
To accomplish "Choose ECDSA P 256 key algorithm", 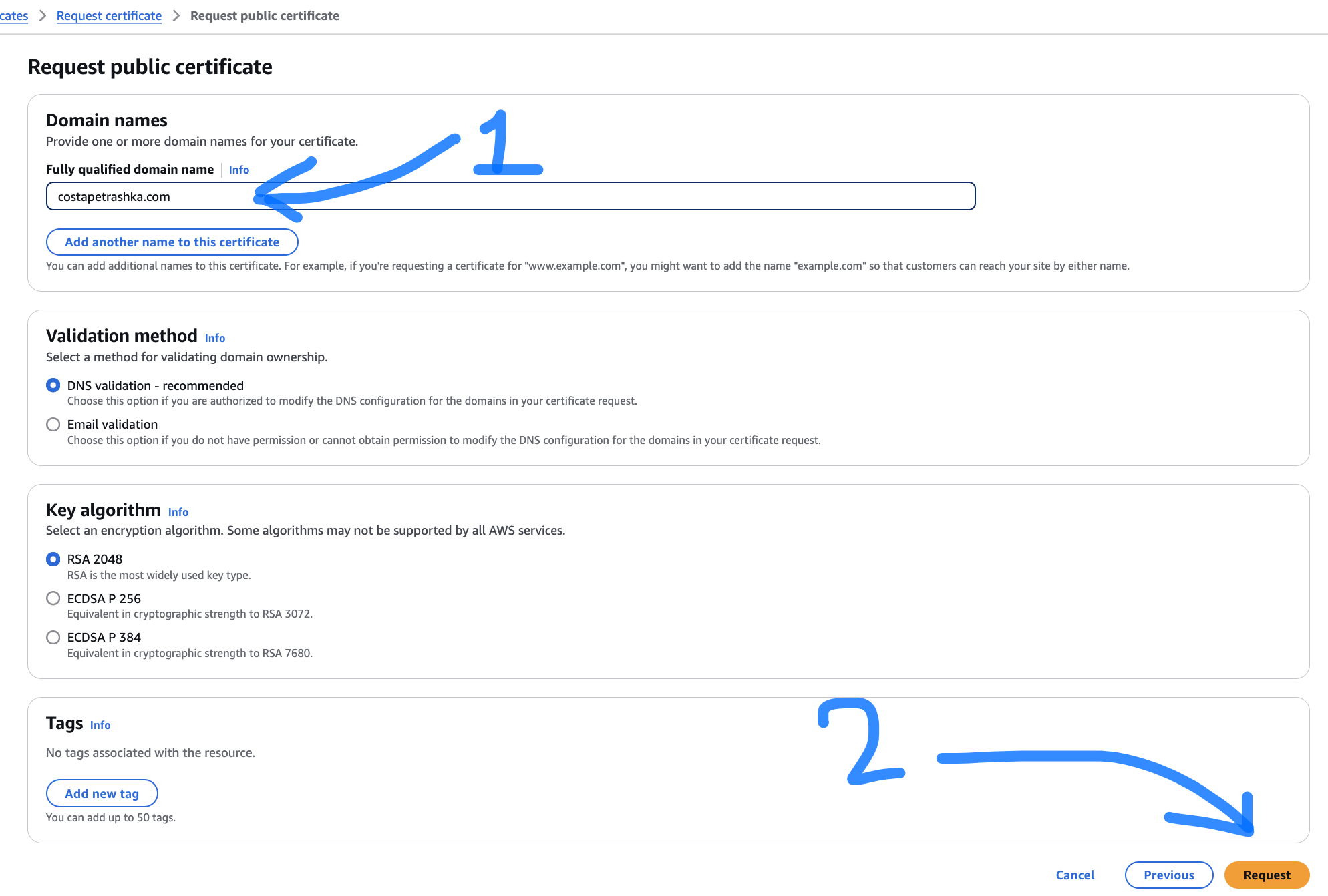I will click(53, 598).
